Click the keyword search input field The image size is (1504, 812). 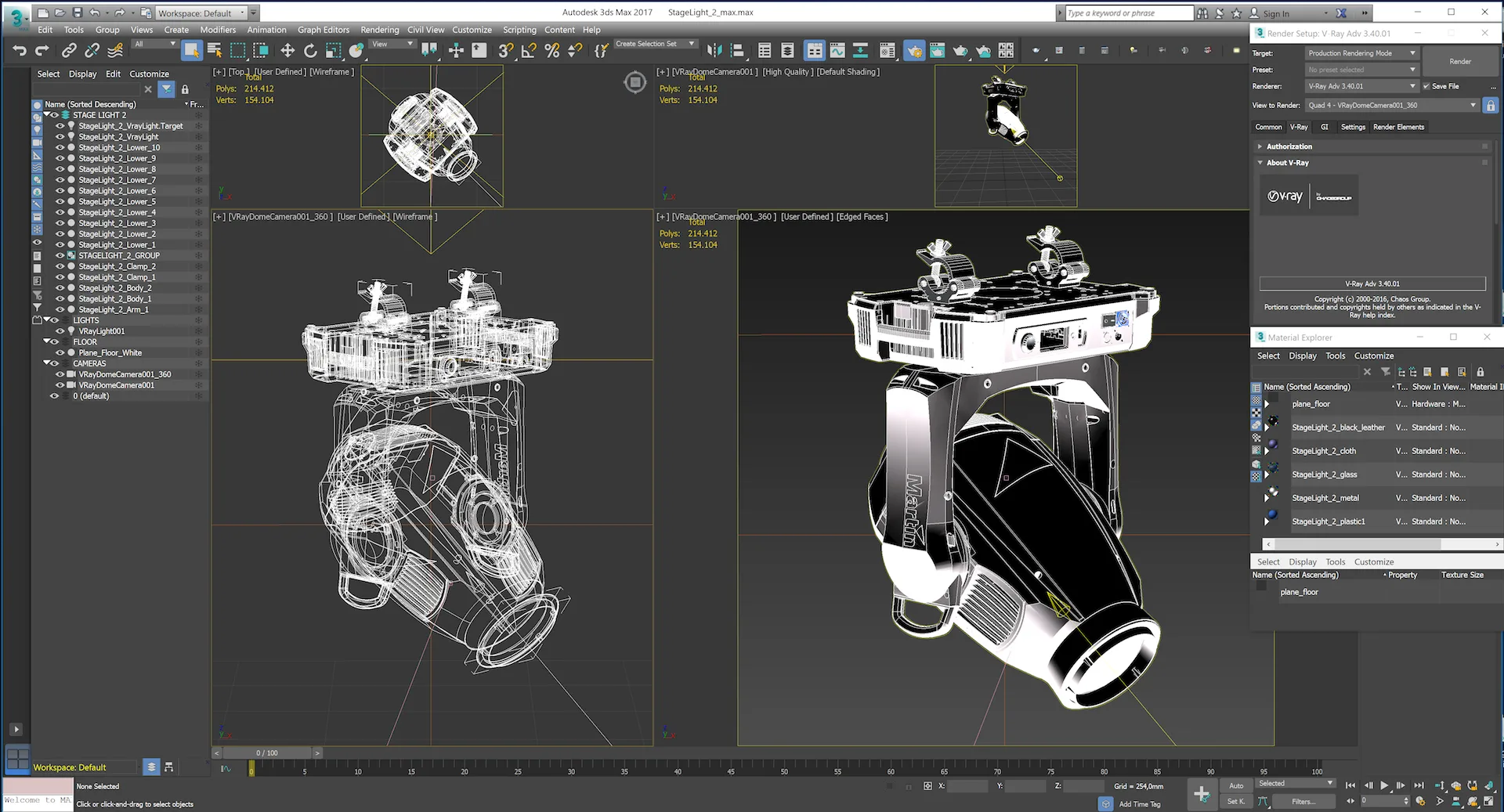tap(1128, 13)
